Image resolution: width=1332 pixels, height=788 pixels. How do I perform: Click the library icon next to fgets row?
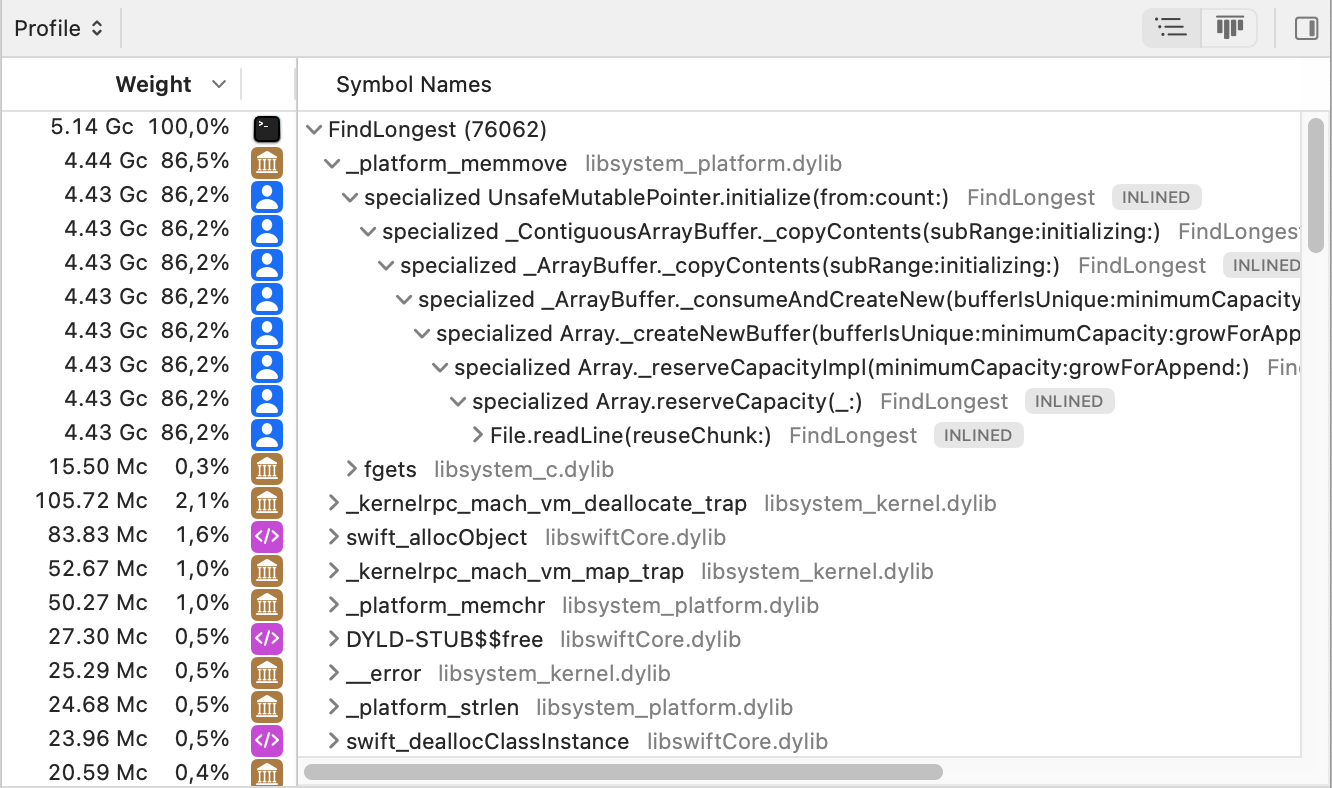266,469
